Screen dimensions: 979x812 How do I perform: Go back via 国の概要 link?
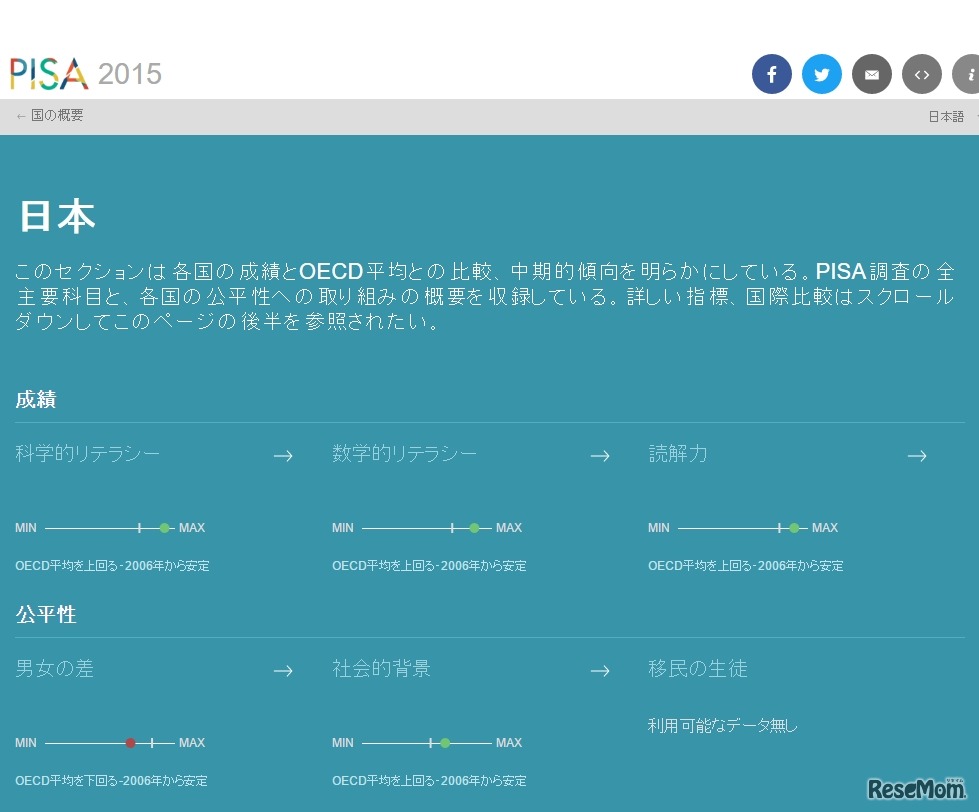[x=50, y=116]
